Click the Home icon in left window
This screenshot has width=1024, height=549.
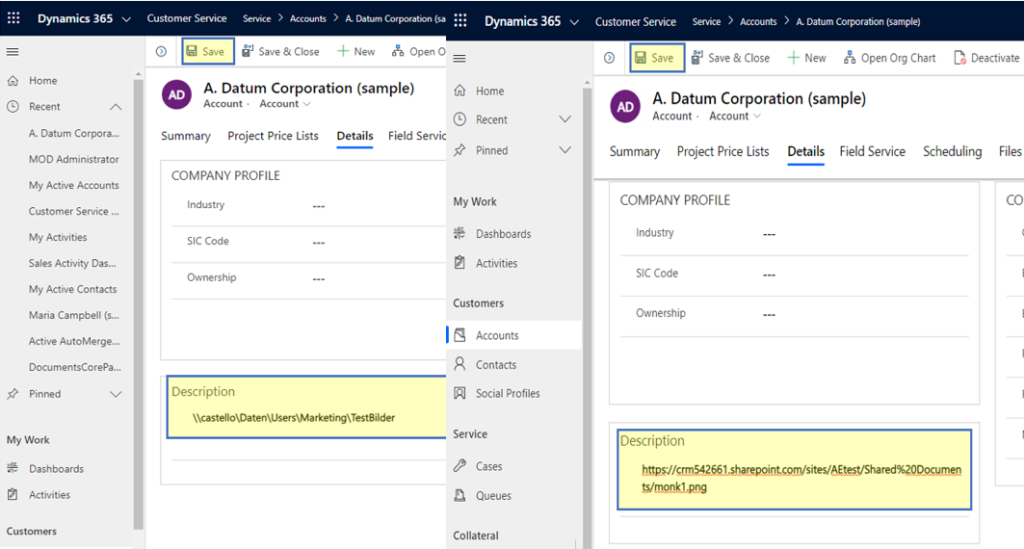12,80
